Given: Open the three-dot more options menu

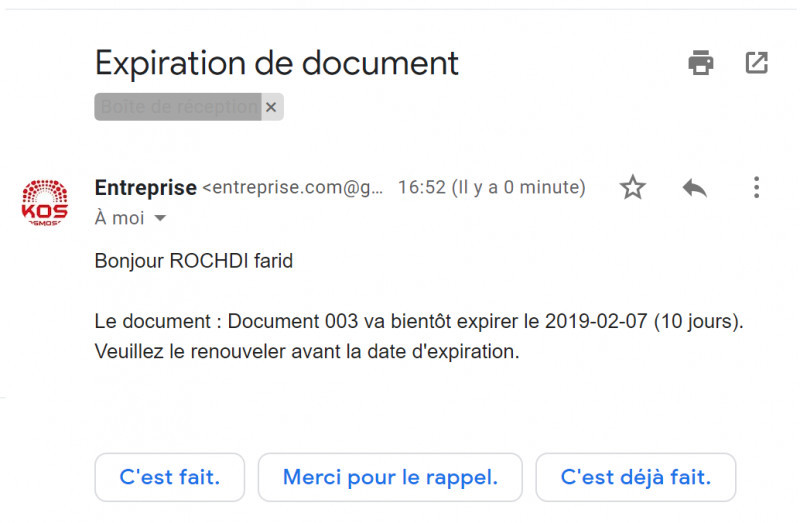Looking at the screenshot, I should [756, 187].
